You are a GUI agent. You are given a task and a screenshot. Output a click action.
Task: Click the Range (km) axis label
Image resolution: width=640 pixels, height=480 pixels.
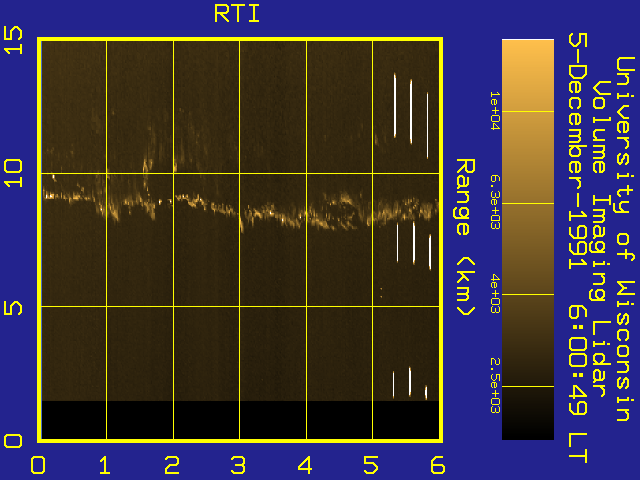tap(465, 237)
